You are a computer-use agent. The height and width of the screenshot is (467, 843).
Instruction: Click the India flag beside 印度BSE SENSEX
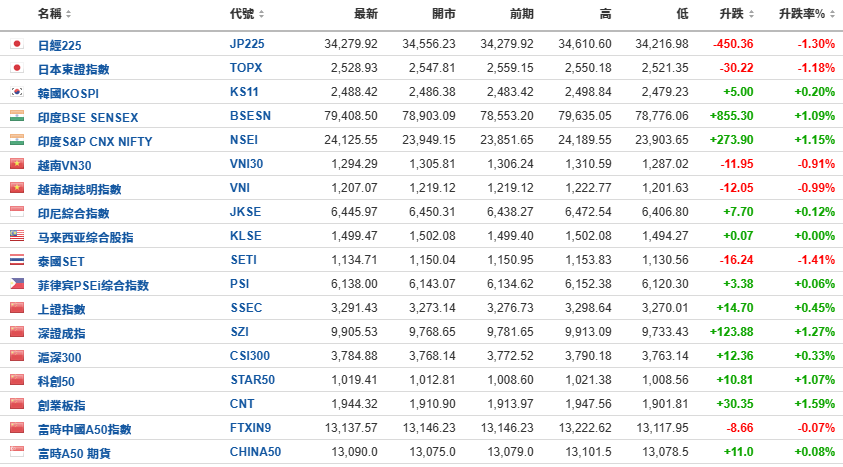tap(16, 116)
